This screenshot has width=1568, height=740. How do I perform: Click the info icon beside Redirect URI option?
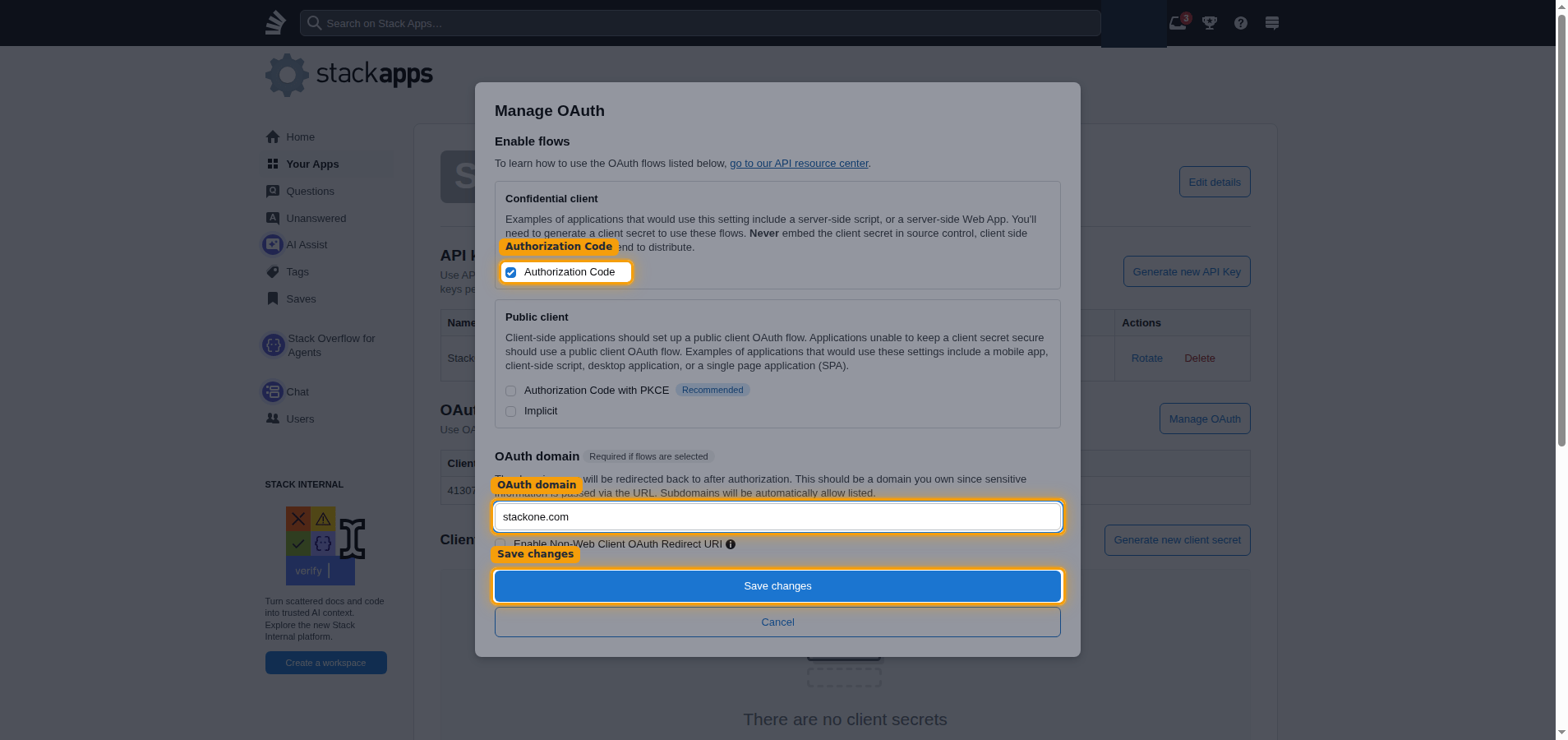(731, 544)
